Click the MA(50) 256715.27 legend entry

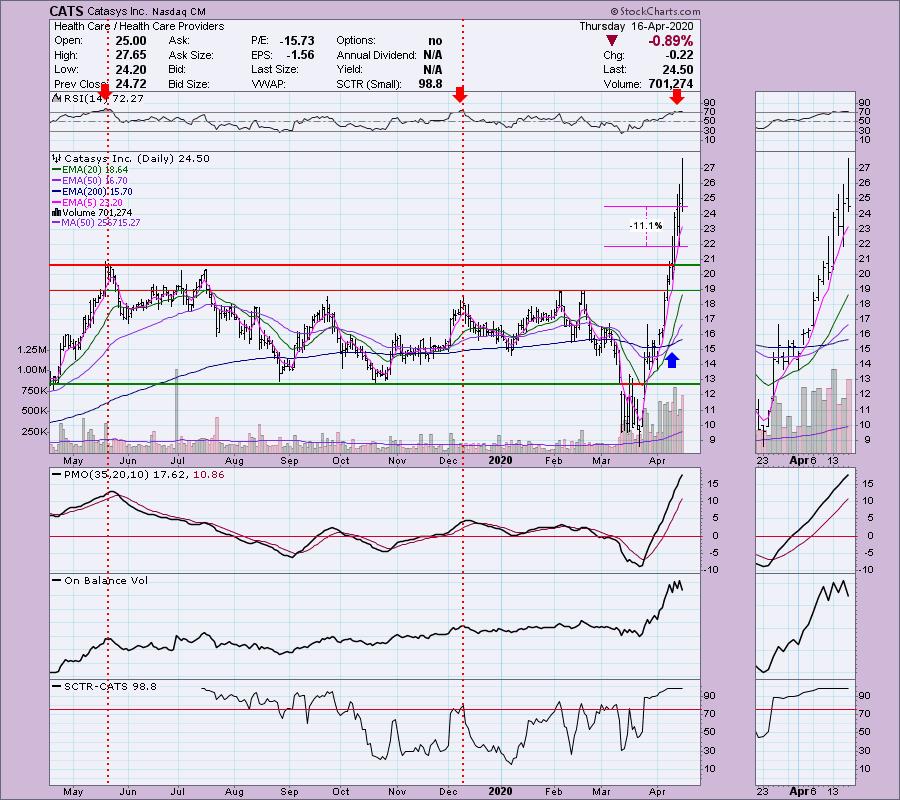(96, 223)
